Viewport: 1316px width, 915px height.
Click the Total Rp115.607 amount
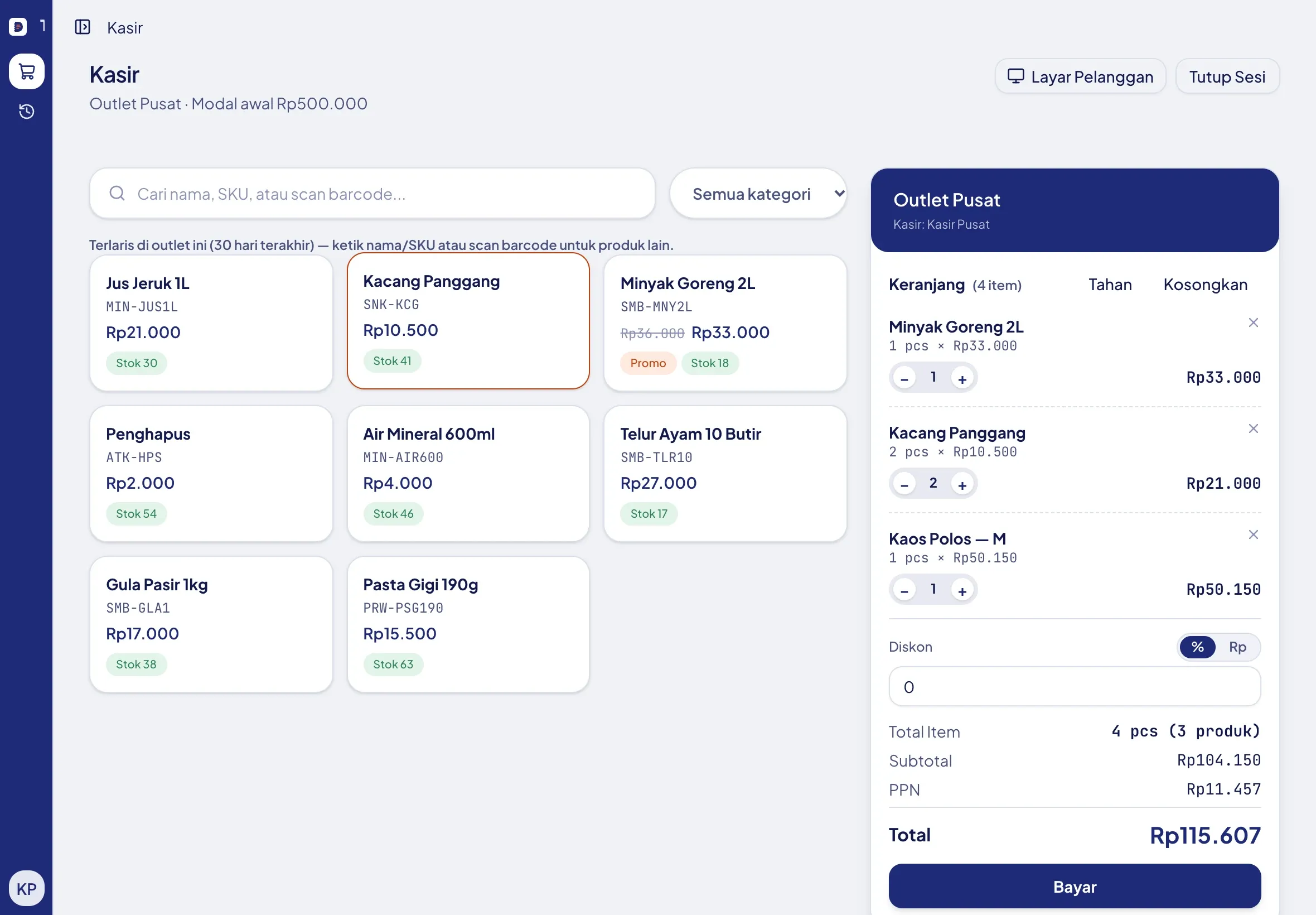[x=1205, y=836]
